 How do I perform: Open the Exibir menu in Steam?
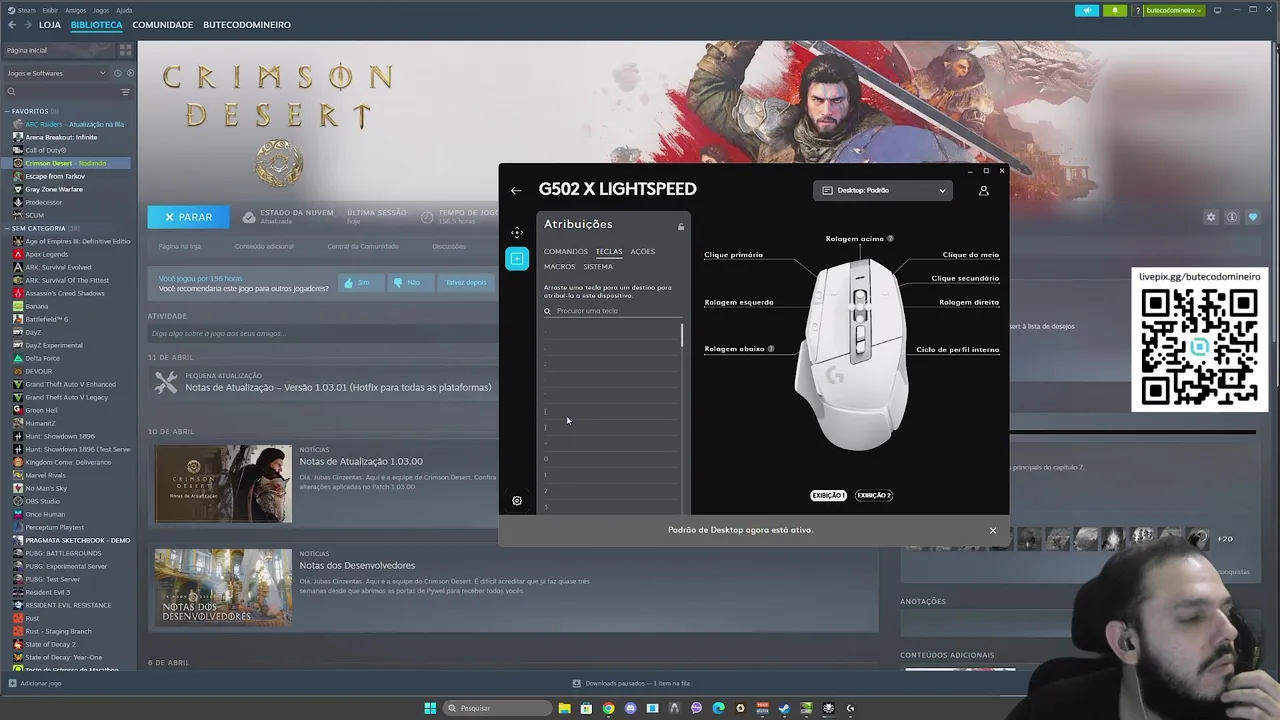point(50,10)
